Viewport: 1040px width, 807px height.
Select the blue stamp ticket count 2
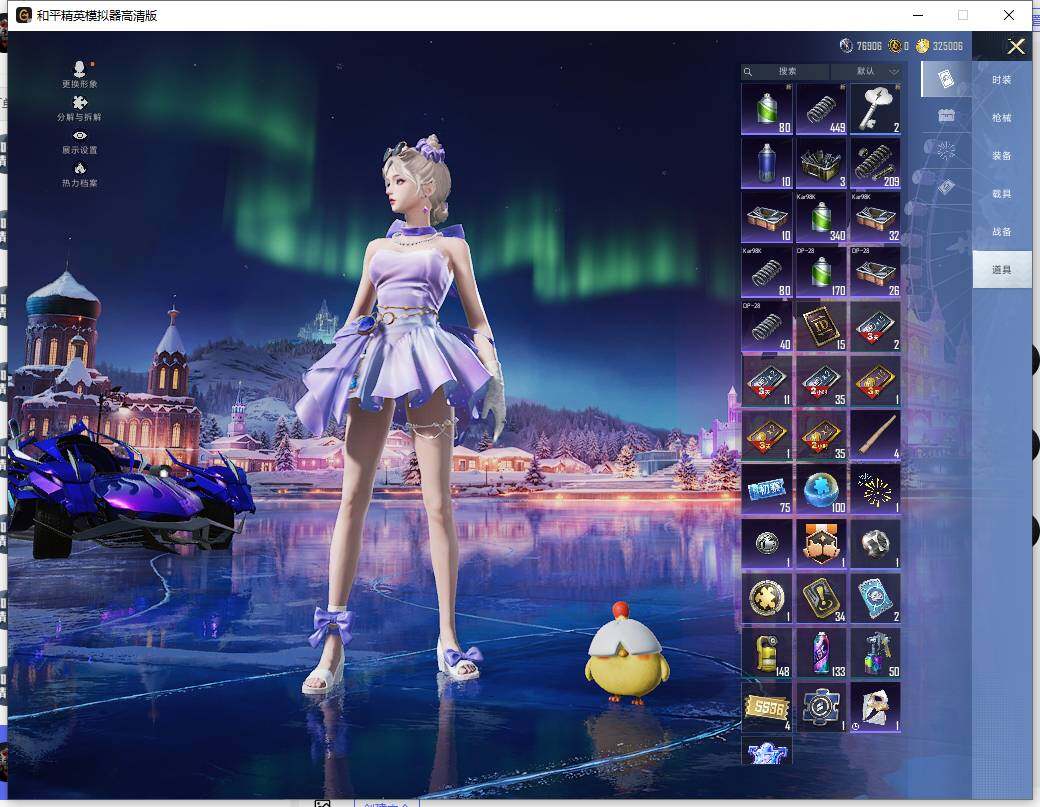876,598
